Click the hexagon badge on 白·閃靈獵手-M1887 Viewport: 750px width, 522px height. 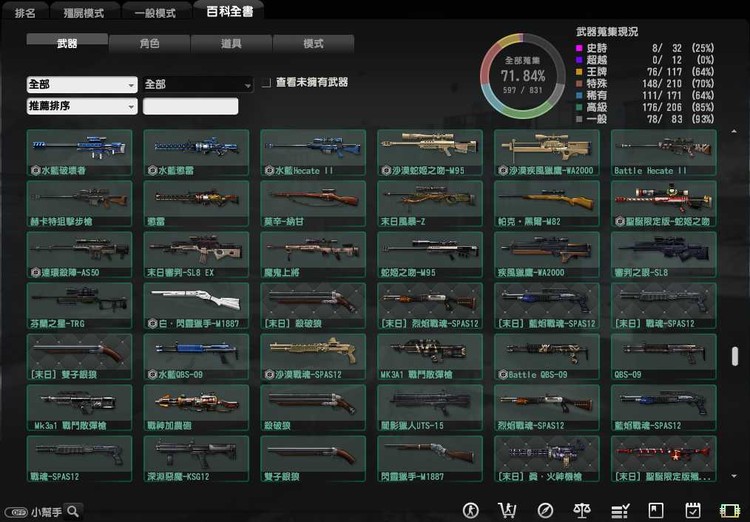[x=152, y=323]
